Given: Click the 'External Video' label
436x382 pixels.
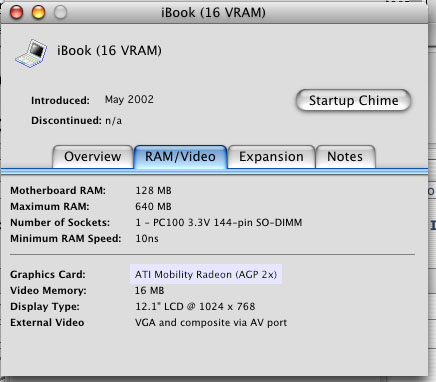Looking at the screenshot, I should (x=47, y=323).
